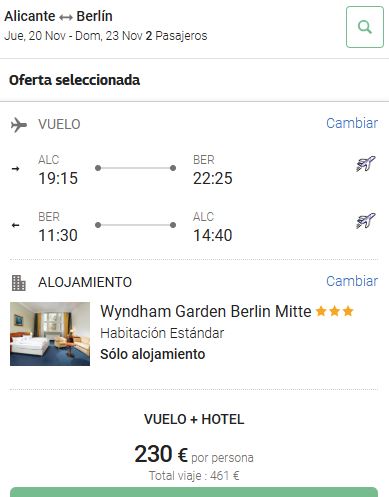Click the Total viaje 461 € text

(x=194, y=476)
